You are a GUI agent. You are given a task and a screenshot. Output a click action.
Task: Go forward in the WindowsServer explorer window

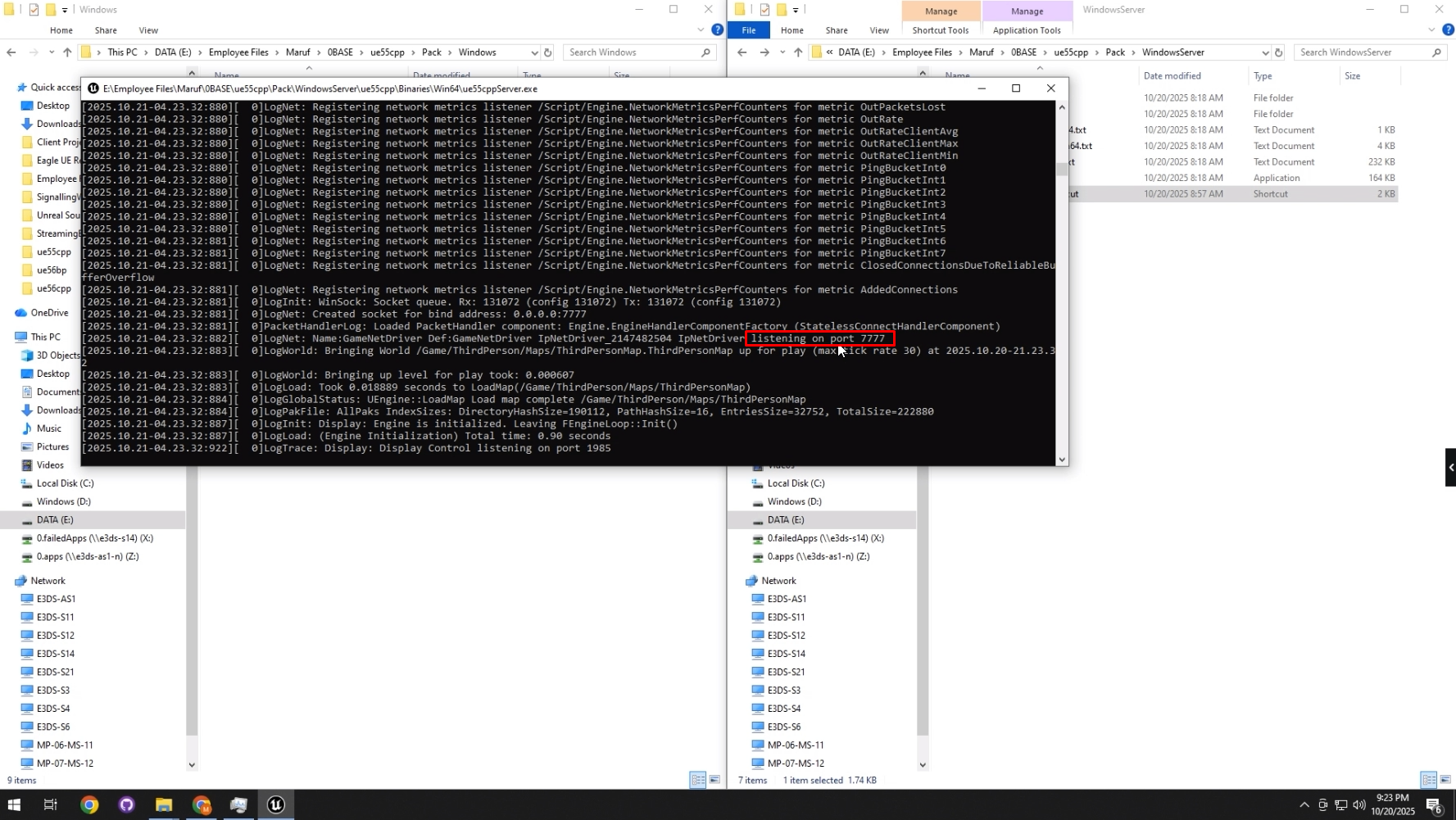pos(764,52)
